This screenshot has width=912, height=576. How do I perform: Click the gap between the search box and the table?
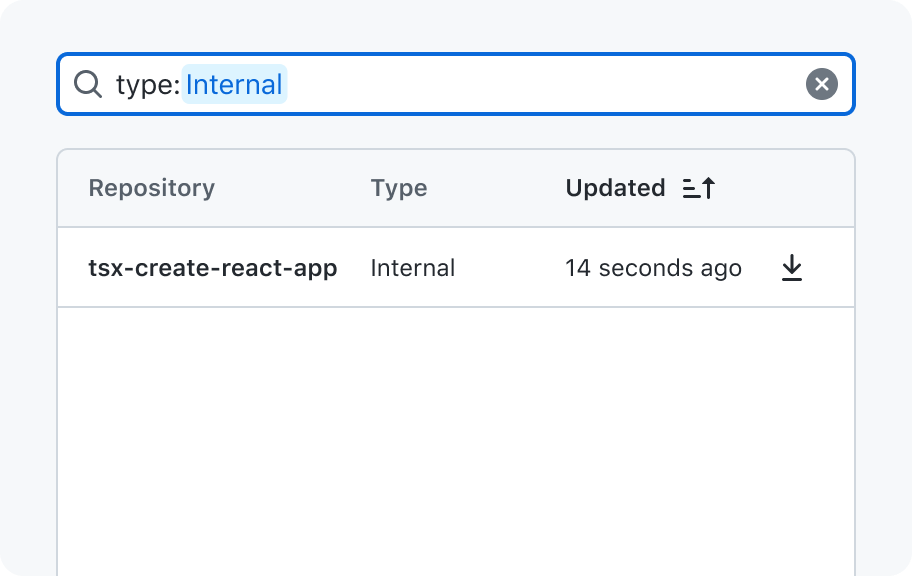click(x=456, y=132)
